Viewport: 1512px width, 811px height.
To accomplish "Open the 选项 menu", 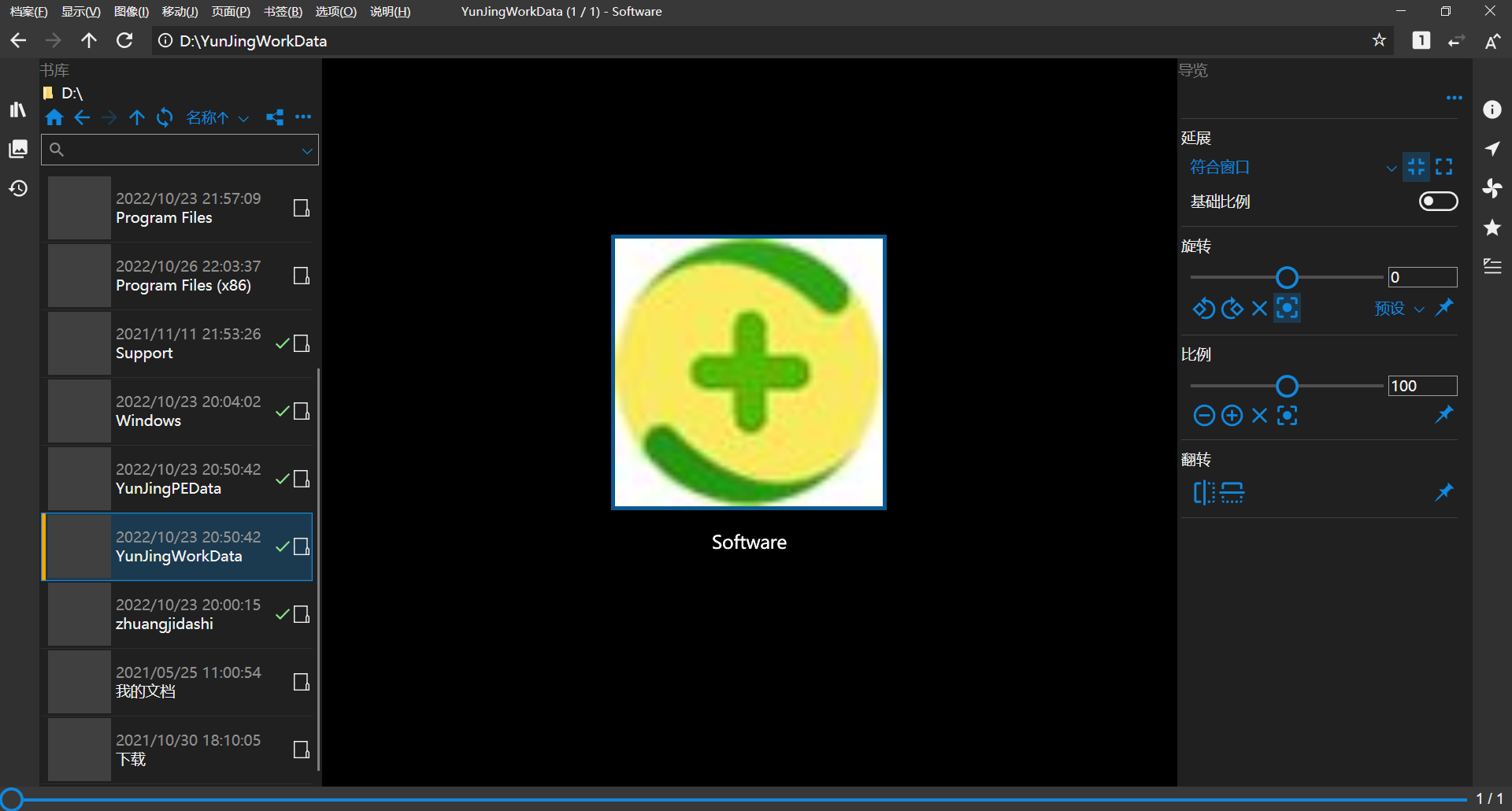I will (335, 12).
